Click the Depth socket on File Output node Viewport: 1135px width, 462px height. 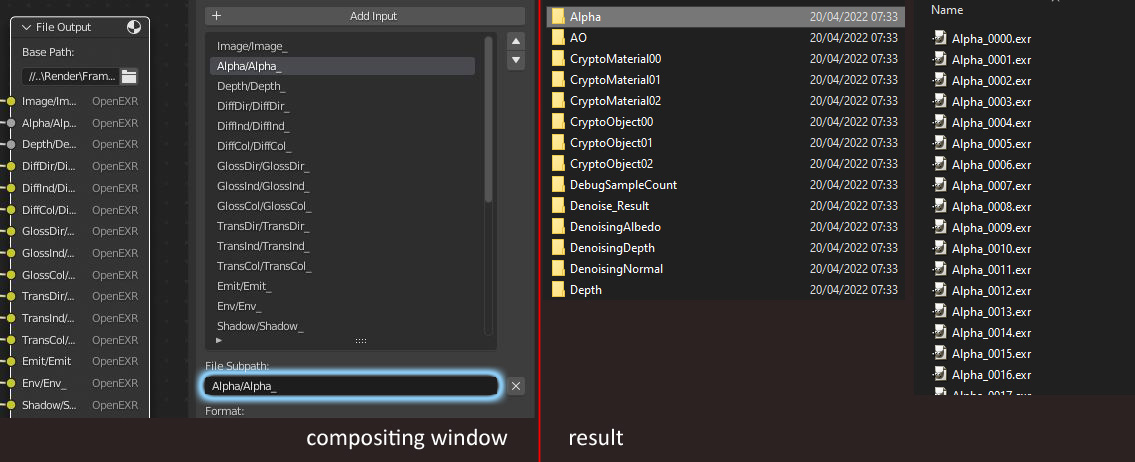tap(11, 144)
